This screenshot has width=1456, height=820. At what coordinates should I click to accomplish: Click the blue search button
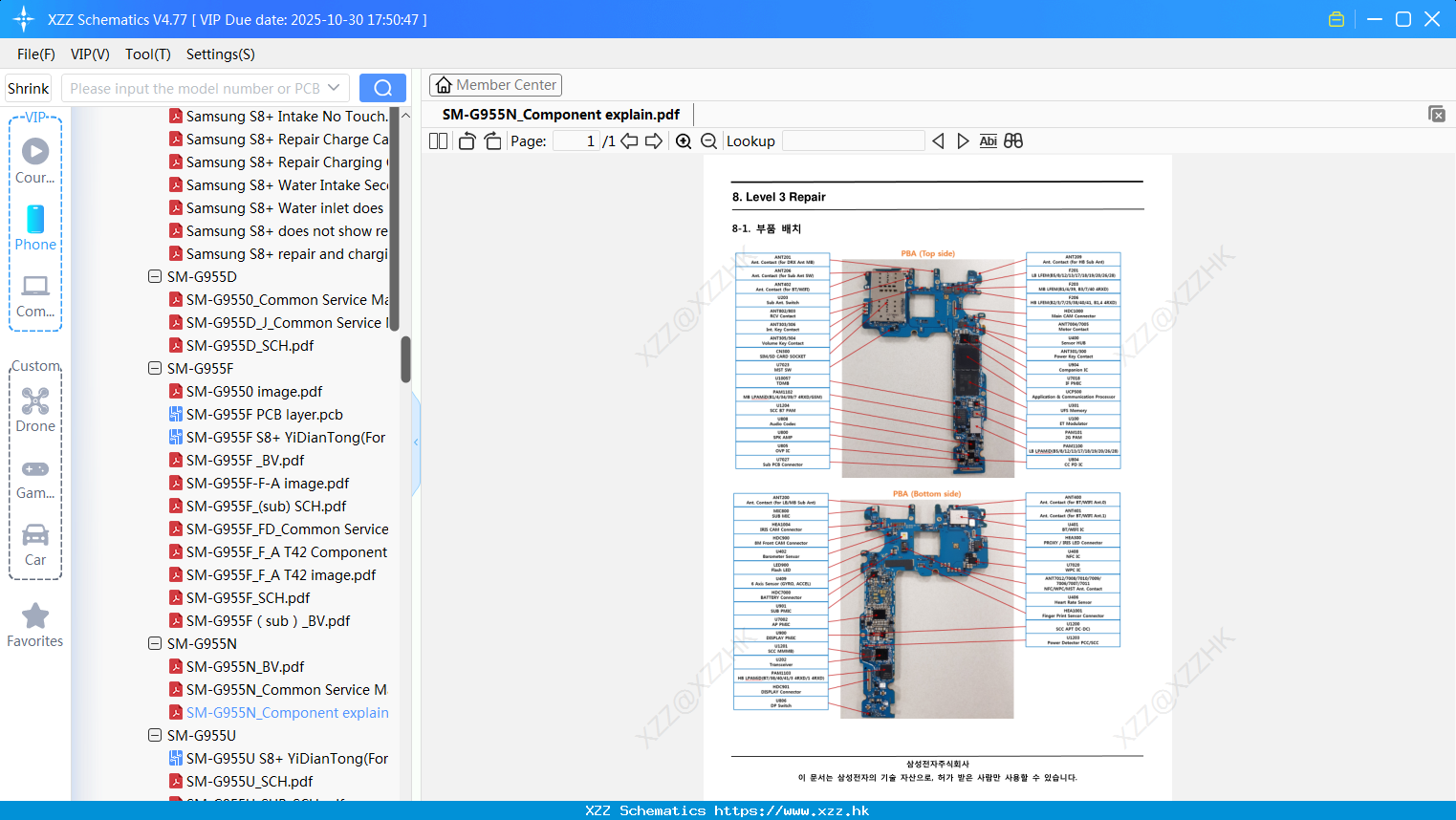click(x=382, y=88)
